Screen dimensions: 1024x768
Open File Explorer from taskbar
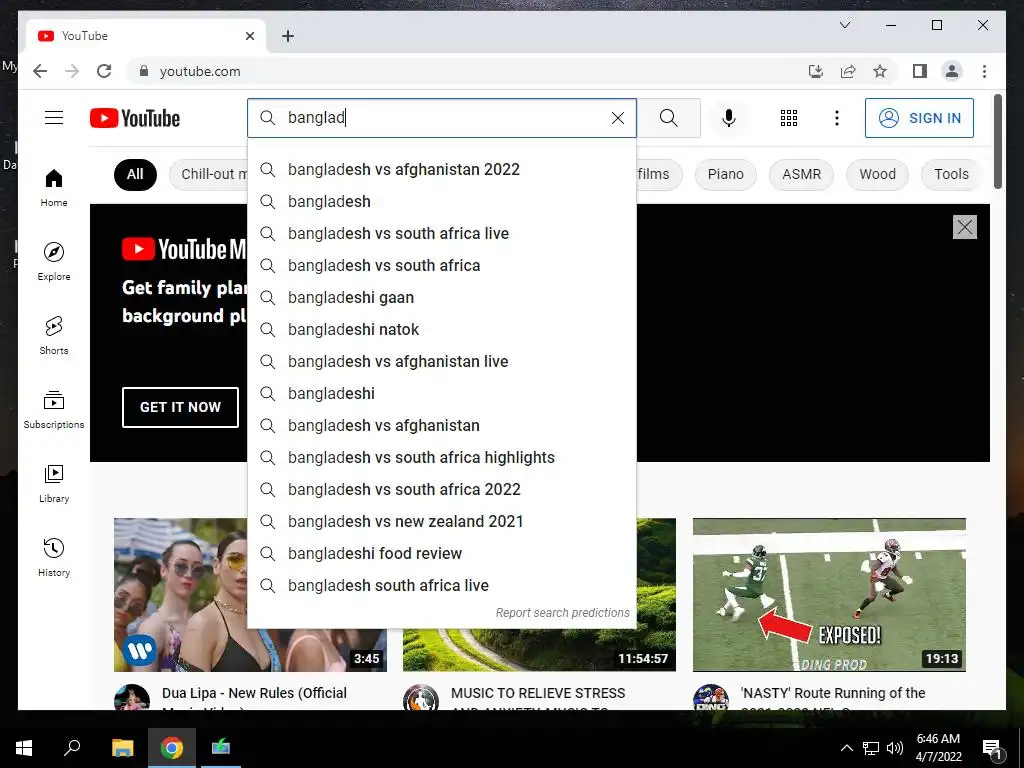(x=122, y=748)
